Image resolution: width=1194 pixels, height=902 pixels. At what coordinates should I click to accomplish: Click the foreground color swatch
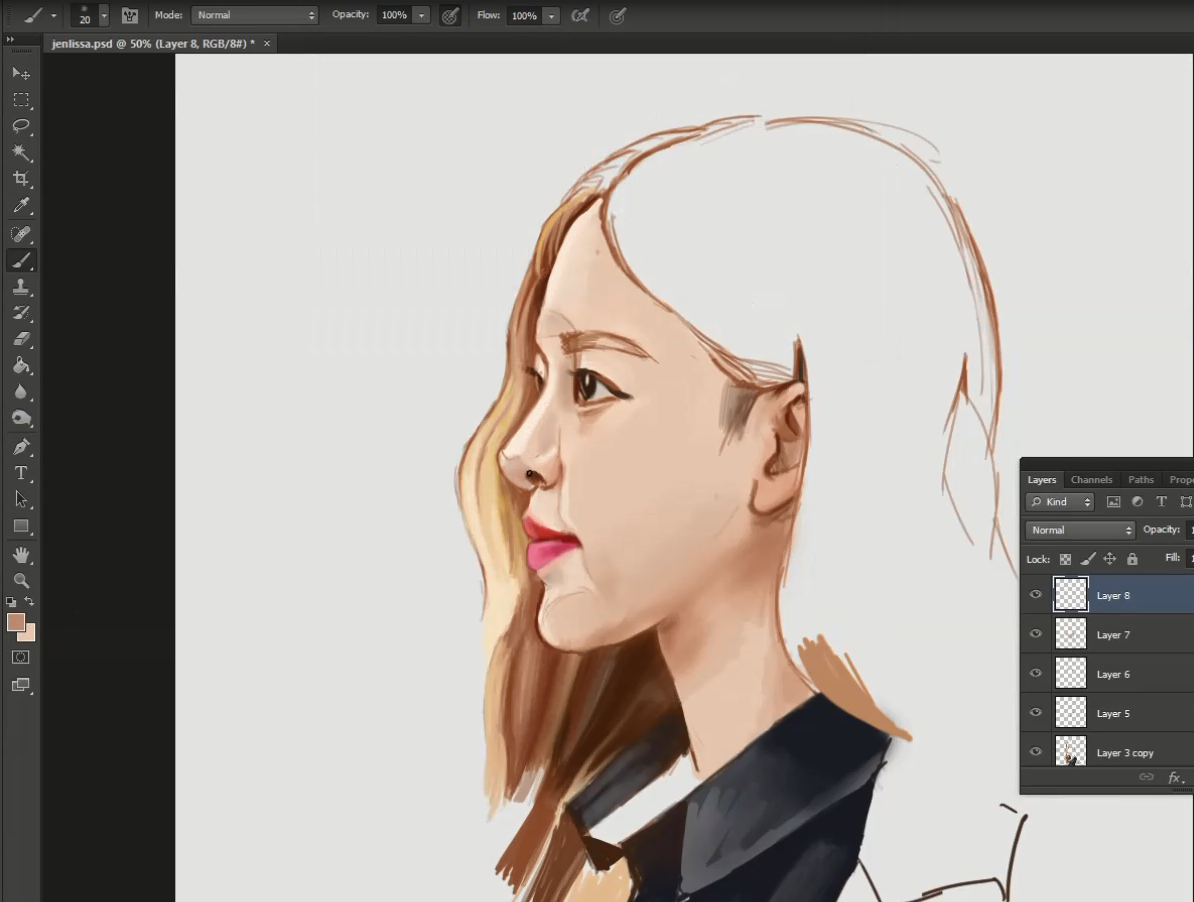coord(16,622)
